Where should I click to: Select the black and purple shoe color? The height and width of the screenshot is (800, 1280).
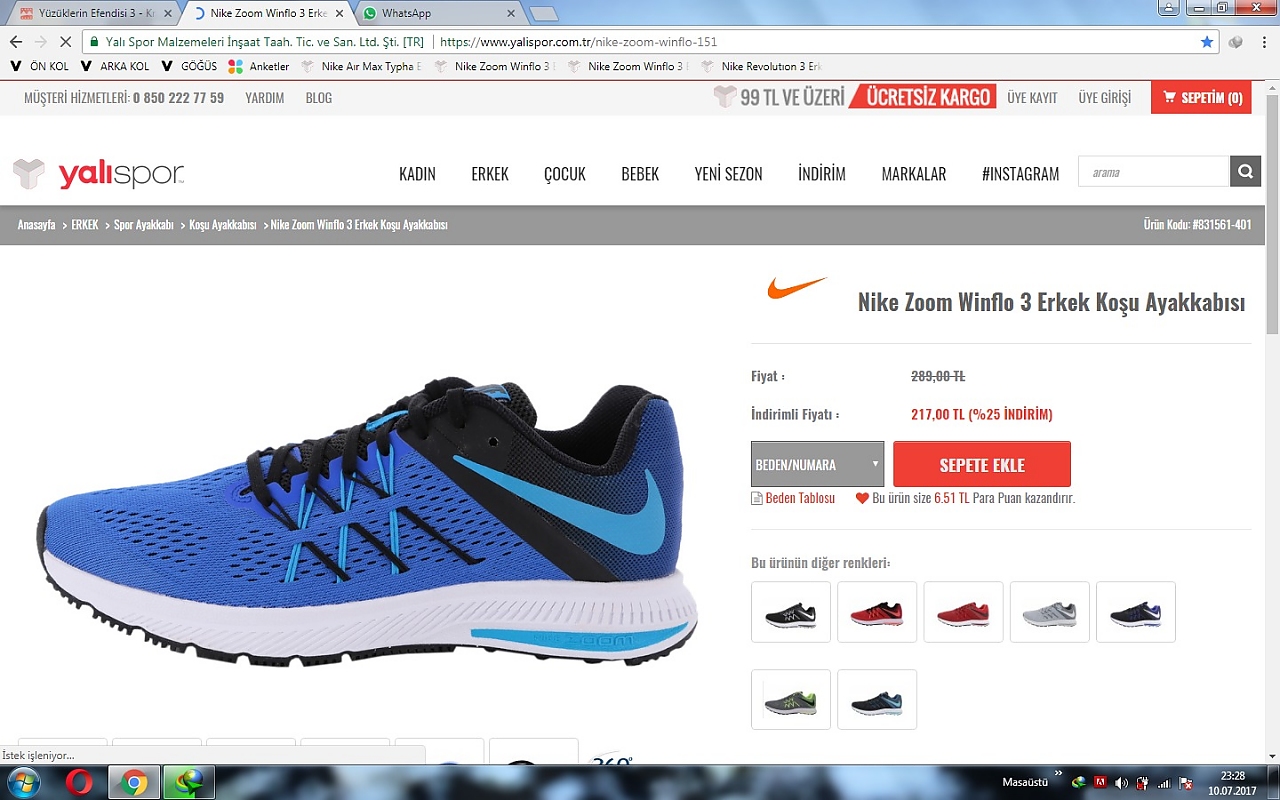[1136, 612]
